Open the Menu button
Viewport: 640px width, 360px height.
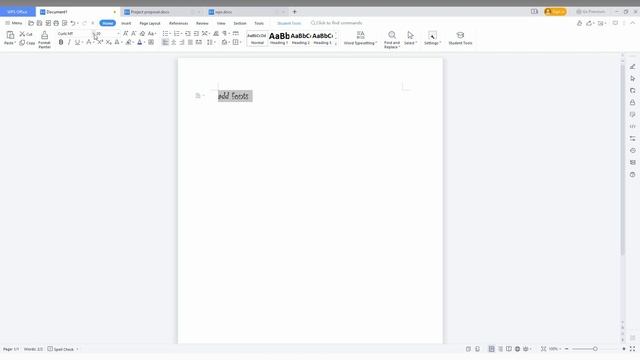click(13, 23)
